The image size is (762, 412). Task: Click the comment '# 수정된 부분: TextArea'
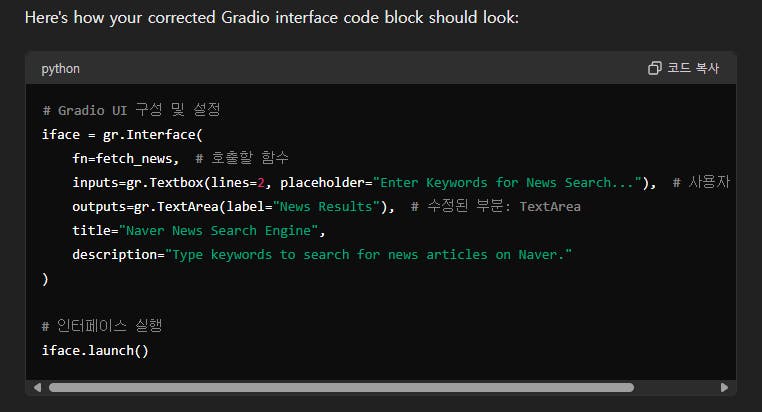point(496,206)
